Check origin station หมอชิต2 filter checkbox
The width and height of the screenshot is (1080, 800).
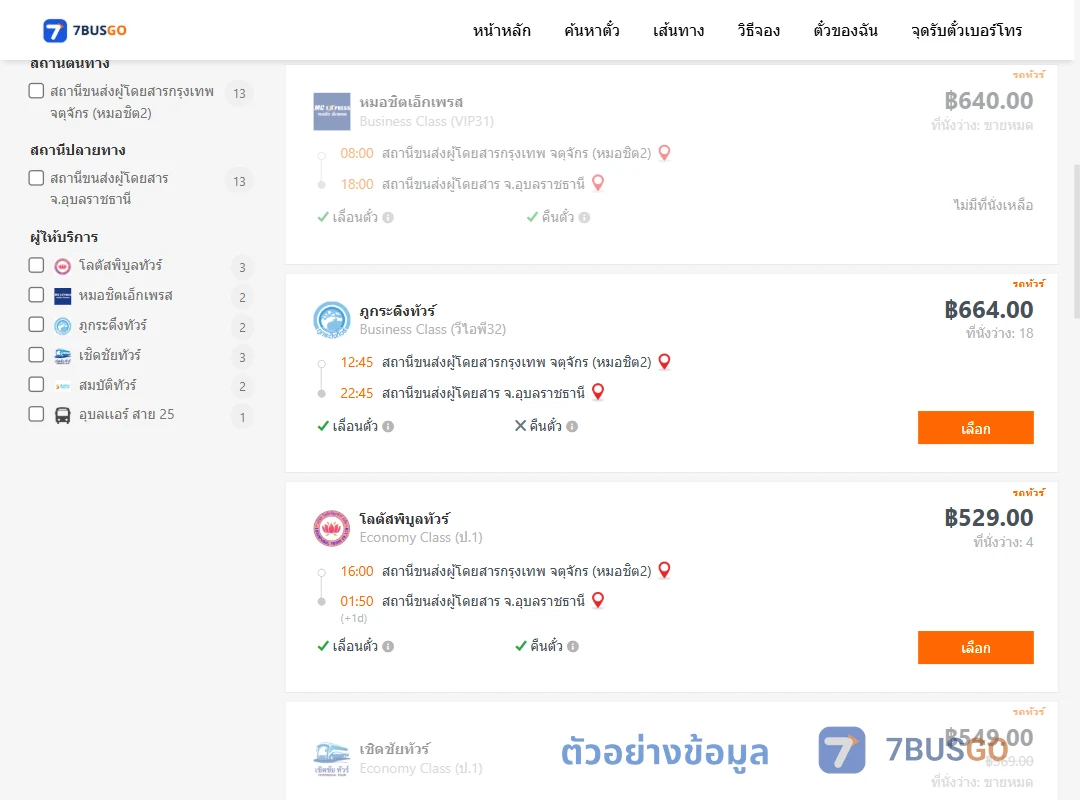(x=37, y=91)
